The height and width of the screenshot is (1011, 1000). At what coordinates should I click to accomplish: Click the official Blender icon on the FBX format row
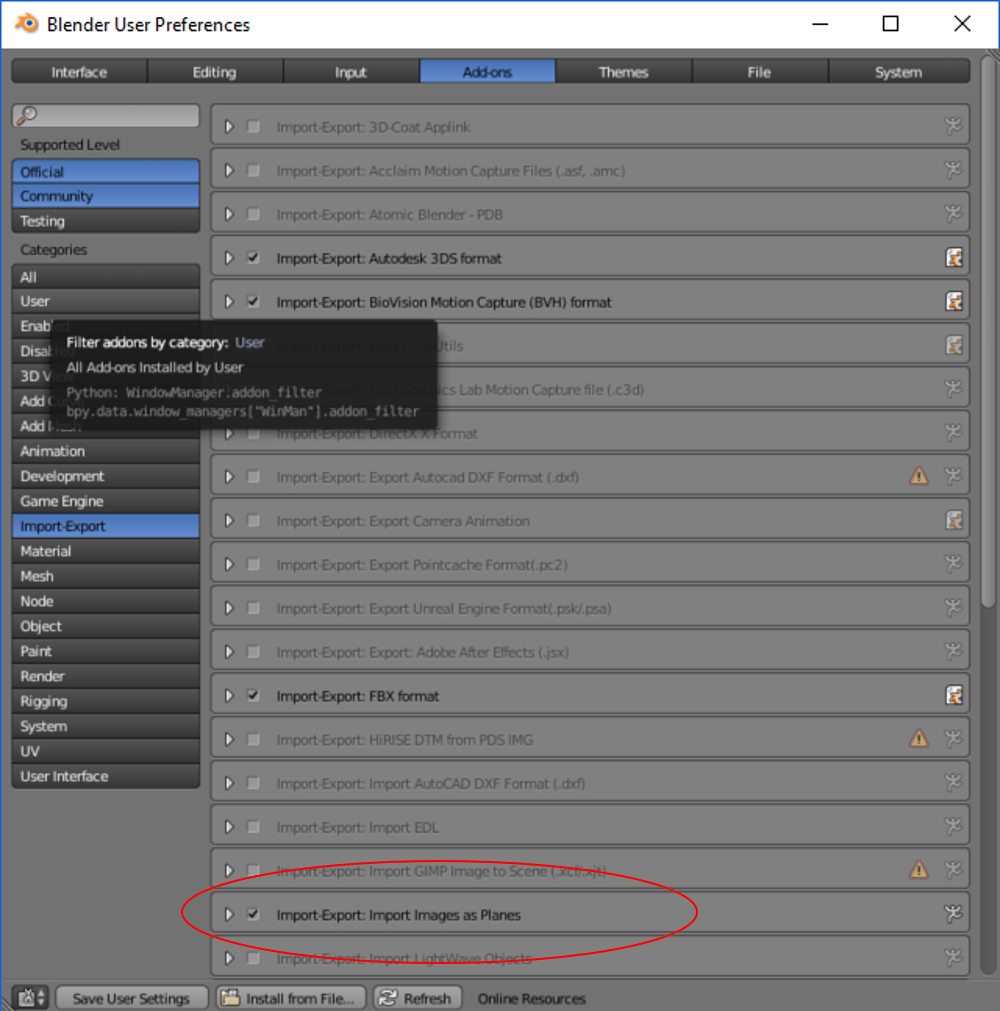click(953, 696)
